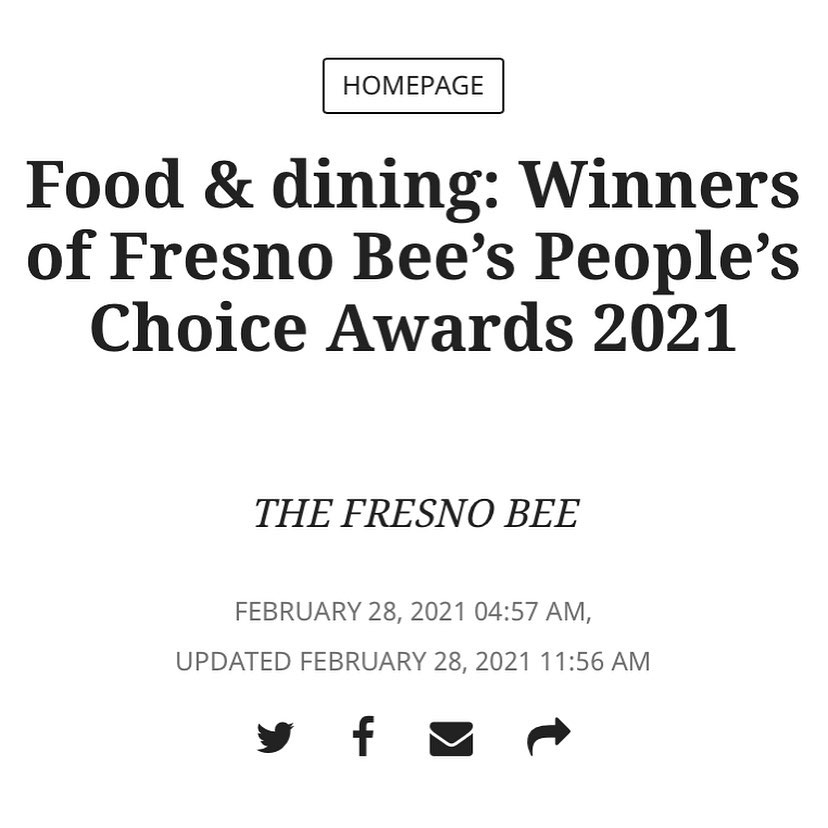Viewport: 828px width, 828px height.
Task: Open THE FRESNO BEE byline link
Action: click(x=417, y=513)
